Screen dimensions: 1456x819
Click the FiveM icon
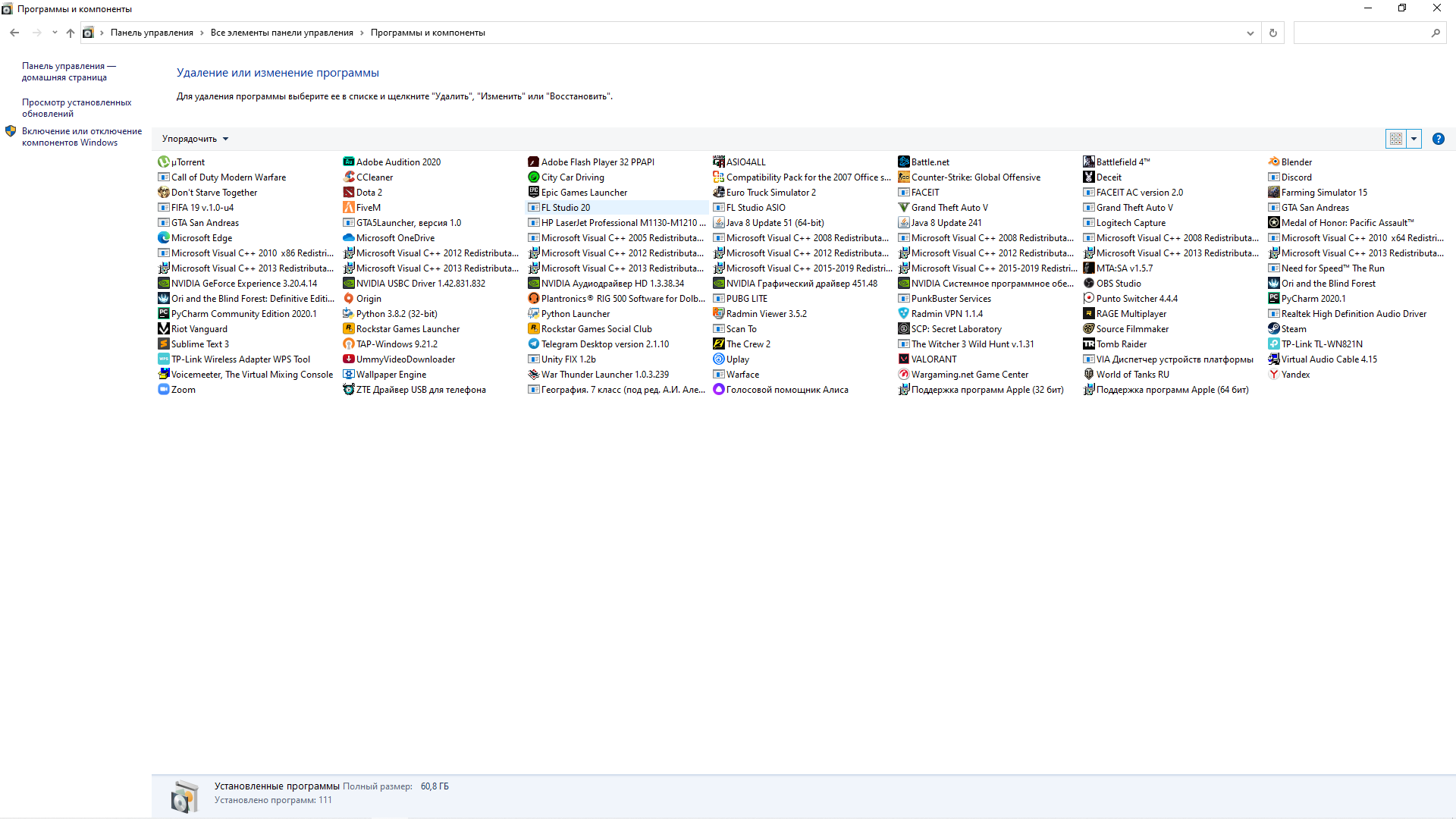(x=348, y=208)
